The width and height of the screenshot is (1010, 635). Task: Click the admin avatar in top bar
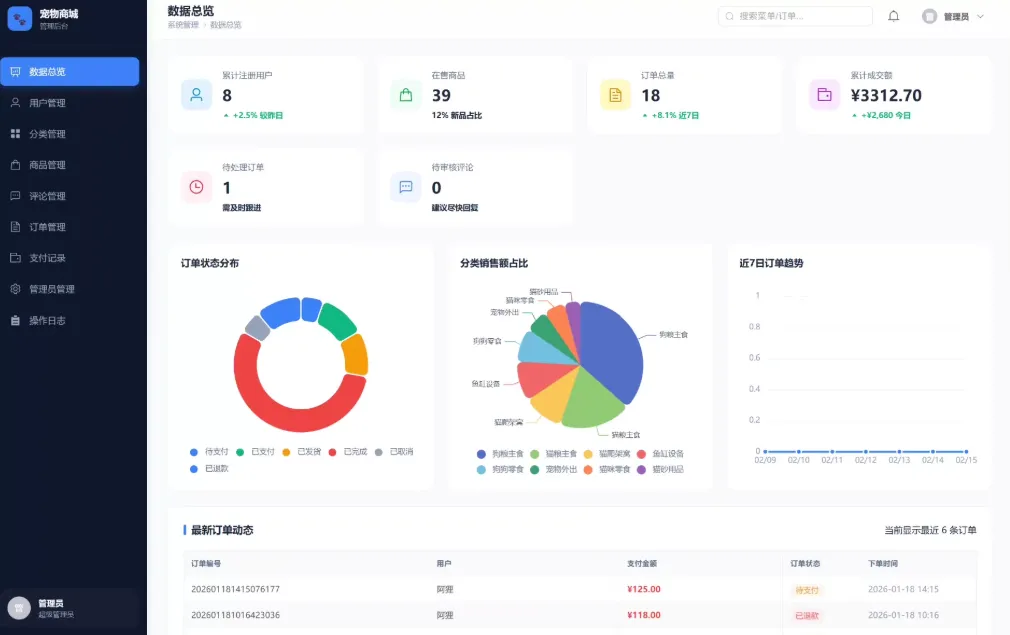[x=929, y=16]
